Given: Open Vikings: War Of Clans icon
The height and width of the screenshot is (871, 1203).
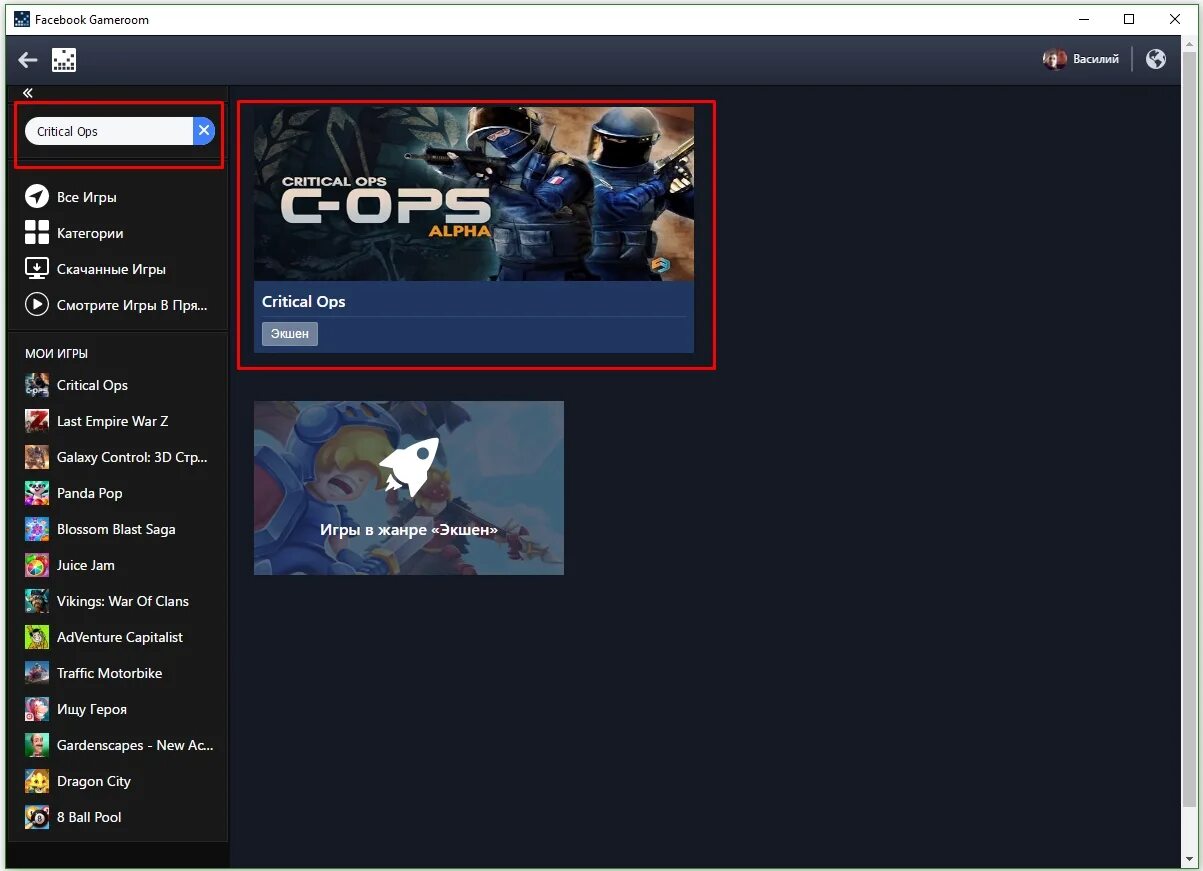Looking at the screenshot, I should 37,601.
